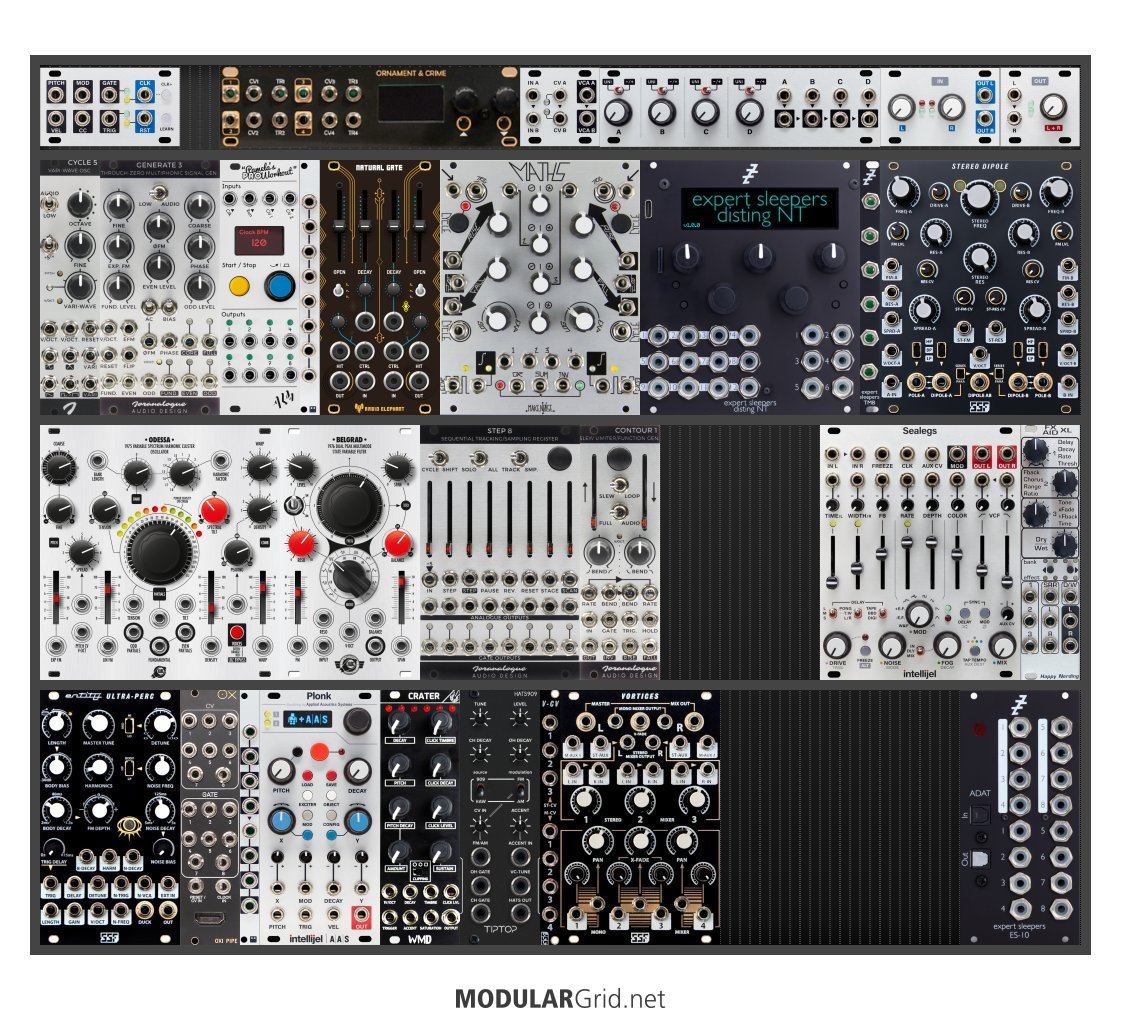The height and width of the screenshot is (1020, 1121).
Task: Click the WMD logo on Crater
Action: [x=420, y=939]
